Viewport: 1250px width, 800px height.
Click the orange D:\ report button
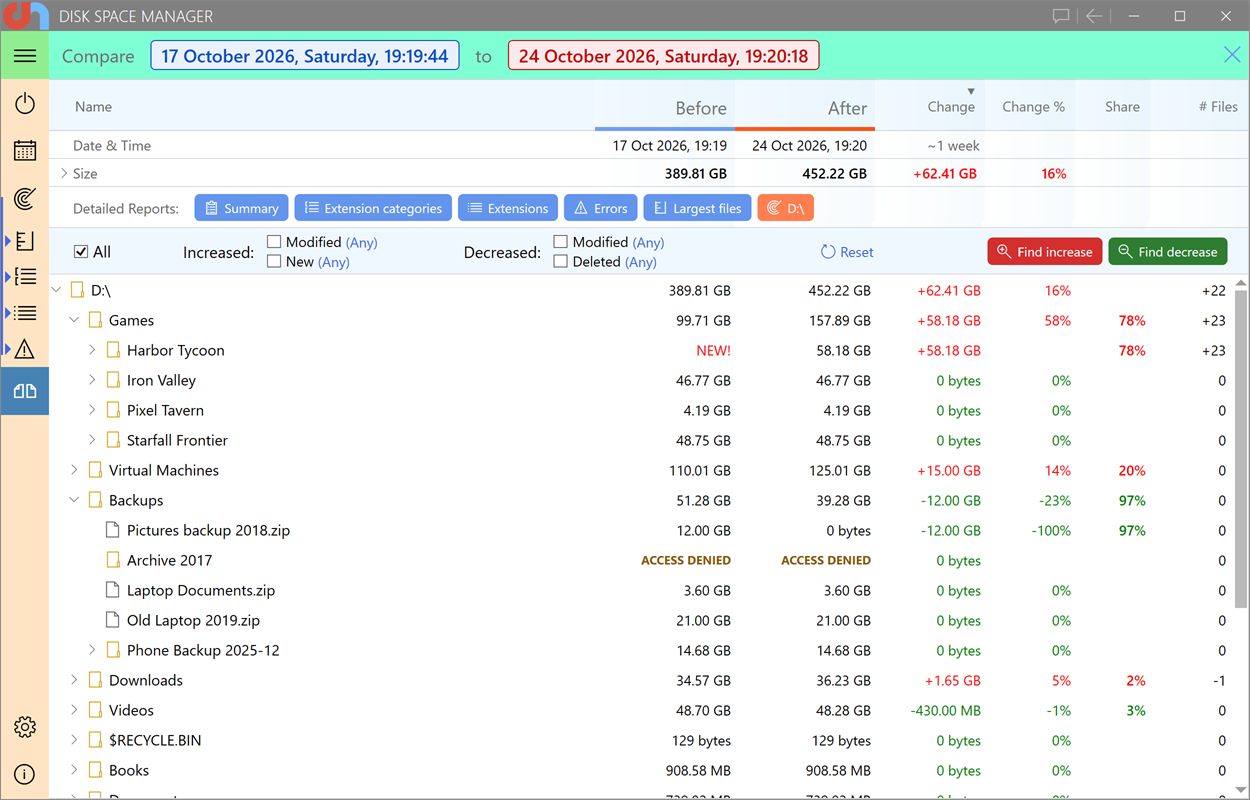785,208
